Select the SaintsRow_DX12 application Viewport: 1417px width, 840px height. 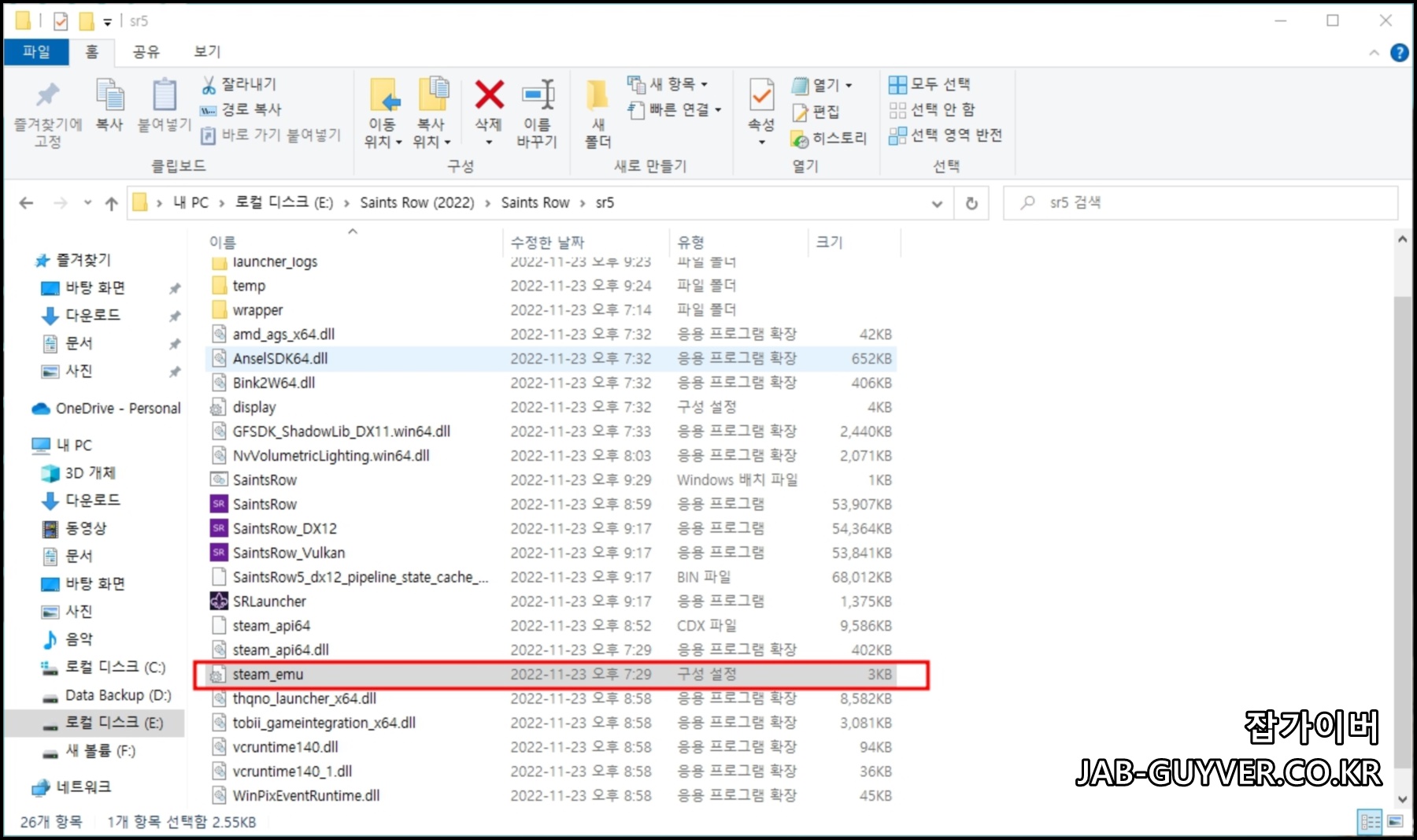284,528
